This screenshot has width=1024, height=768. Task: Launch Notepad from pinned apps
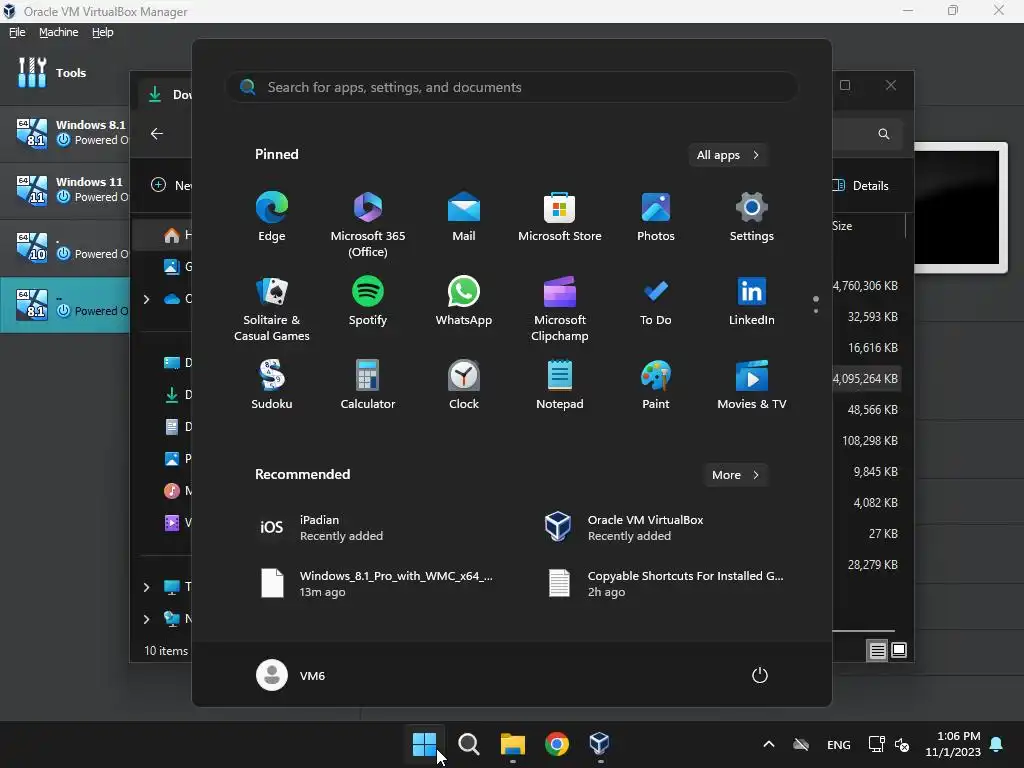point(560,385)
